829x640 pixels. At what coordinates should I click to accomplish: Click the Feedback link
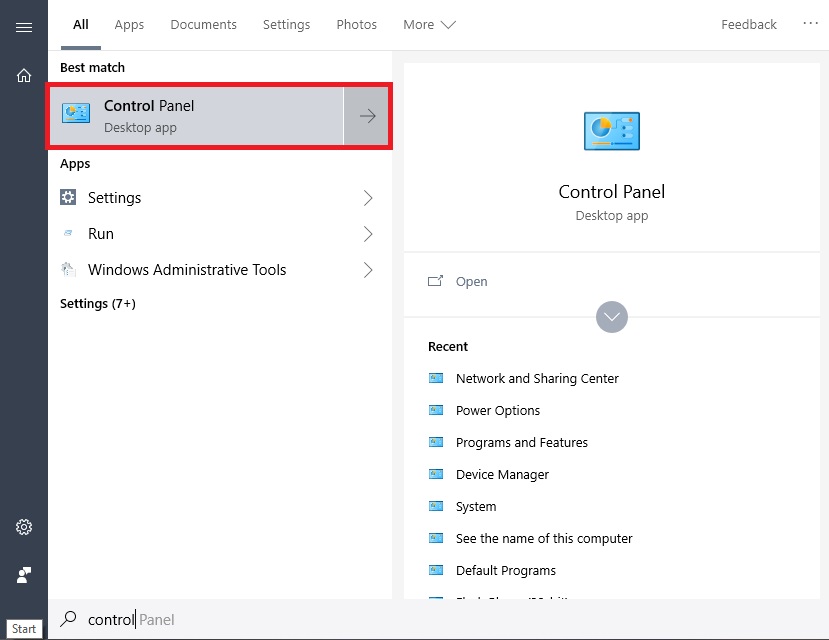coord(749,25)
